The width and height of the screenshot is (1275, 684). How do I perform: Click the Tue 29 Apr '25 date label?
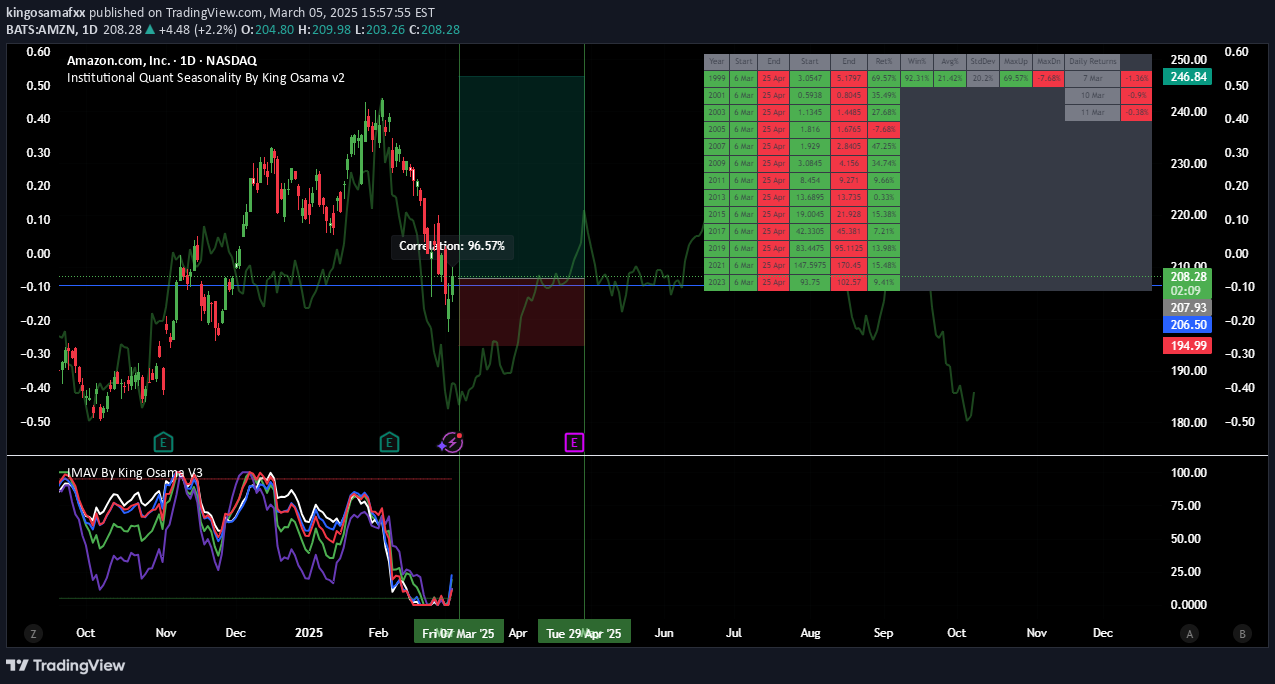584,634
